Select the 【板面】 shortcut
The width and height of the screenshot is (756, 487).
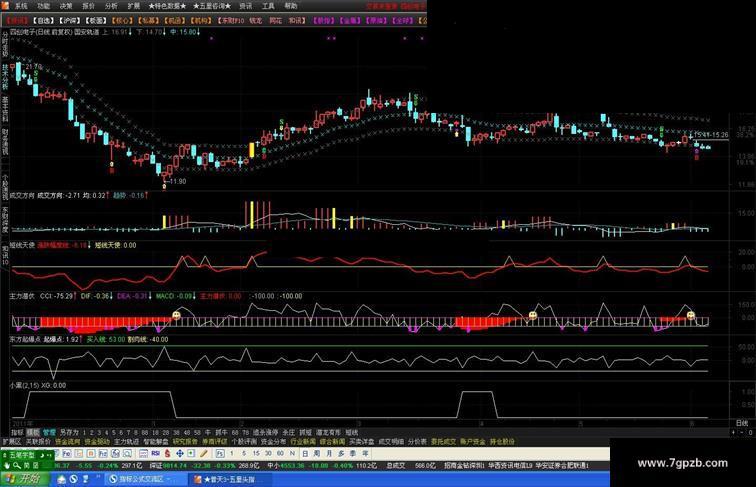click(96, 21)
